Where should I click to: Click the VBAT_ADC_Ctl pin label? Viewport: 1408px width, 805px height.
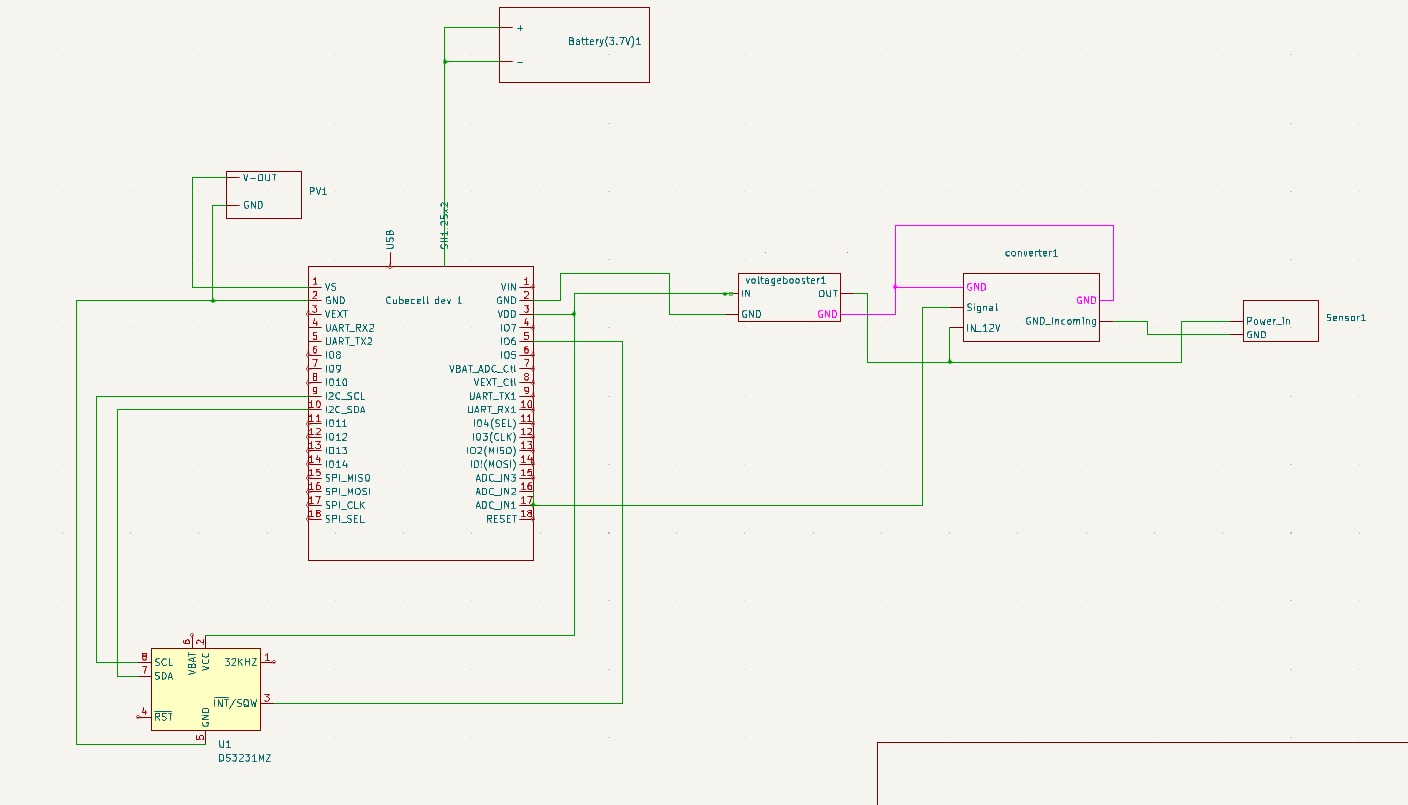482,369
